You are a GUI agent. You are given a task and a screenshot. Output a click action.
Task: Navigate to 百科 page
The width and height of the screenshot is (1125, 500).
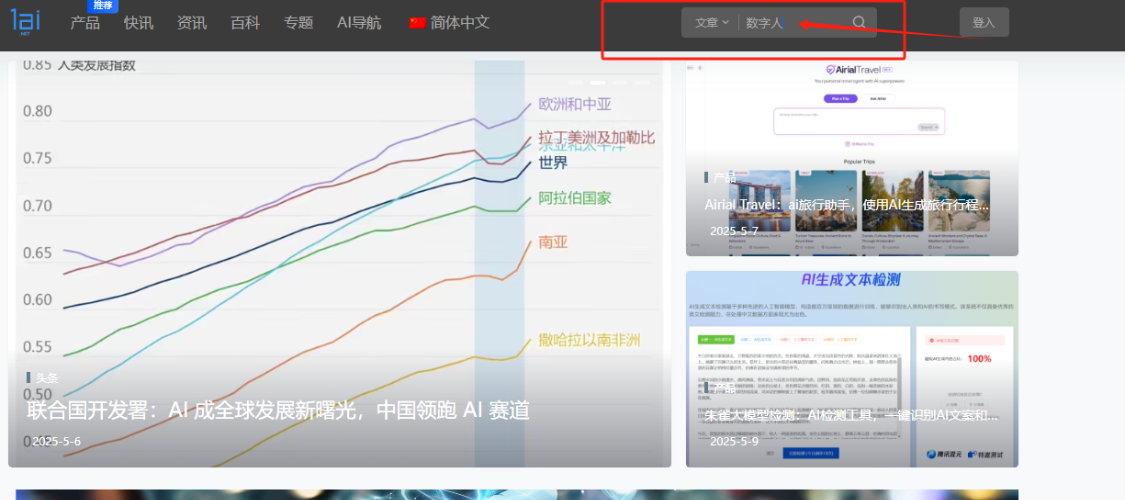click(245, 23)
